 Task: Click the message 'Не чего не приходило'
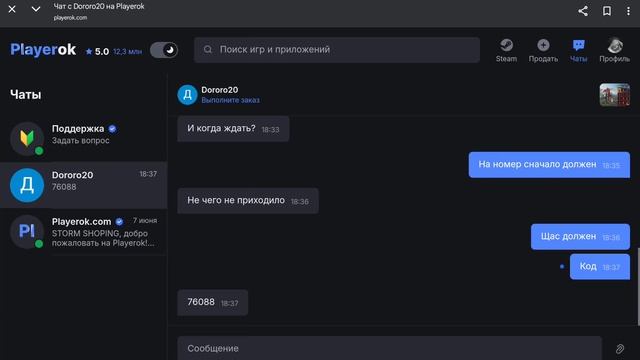tap(248, 201)
